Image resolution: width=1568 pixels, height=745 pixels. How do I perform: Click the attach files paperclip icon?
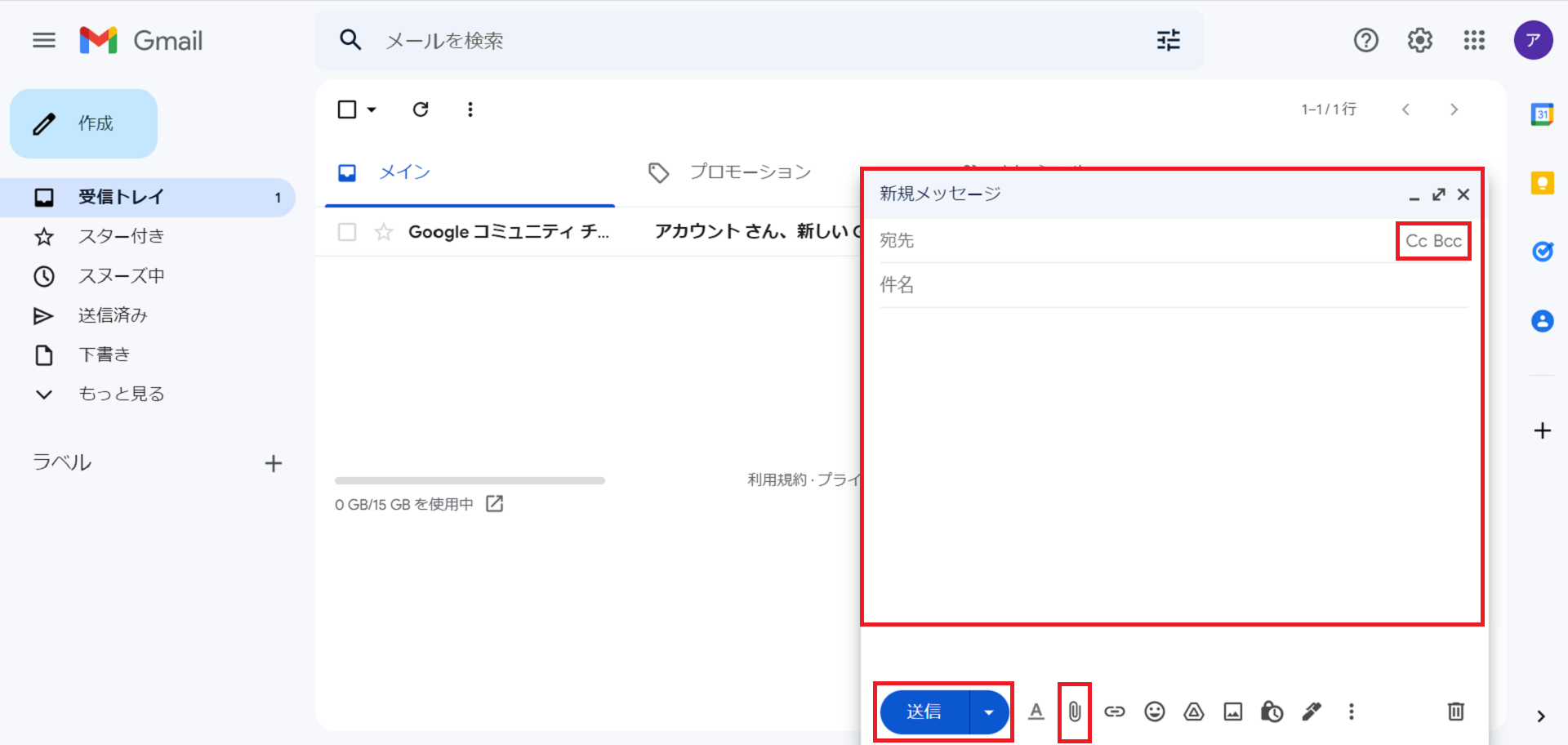(1075, 712)
